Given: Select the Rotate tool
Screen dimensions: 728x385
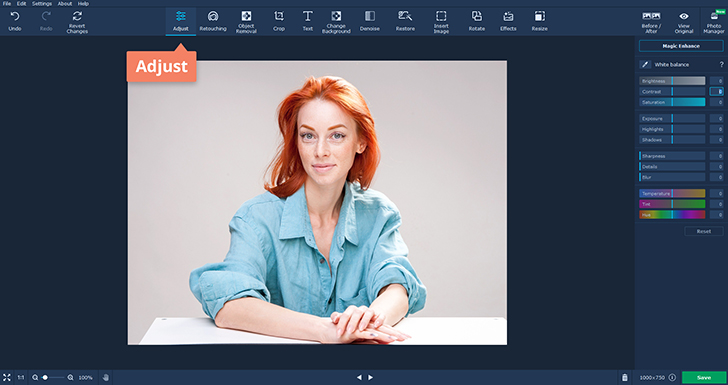Looking at the screenshot, I should click(x=477, y=21).
